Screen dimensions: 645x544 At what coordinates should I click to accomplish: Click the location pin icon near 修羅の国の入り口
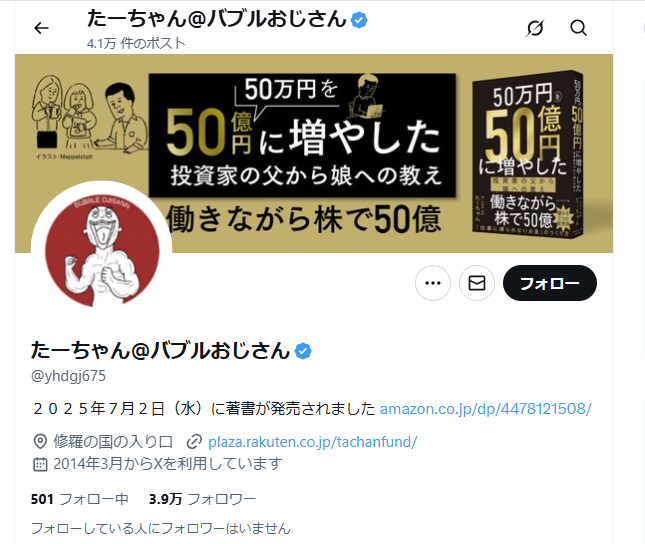tap(40, 442)
